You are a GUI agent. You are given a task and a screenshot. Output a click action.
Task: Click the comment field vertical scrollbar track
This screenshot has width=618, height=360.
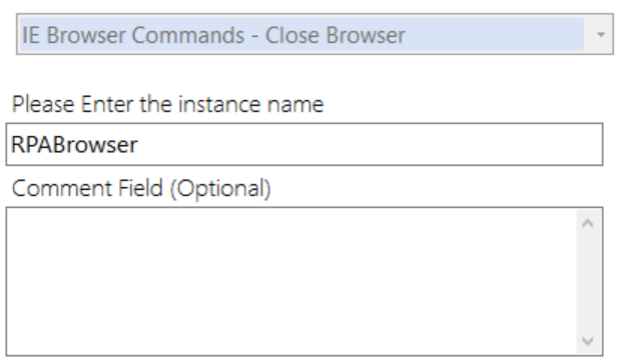[588, 282]
